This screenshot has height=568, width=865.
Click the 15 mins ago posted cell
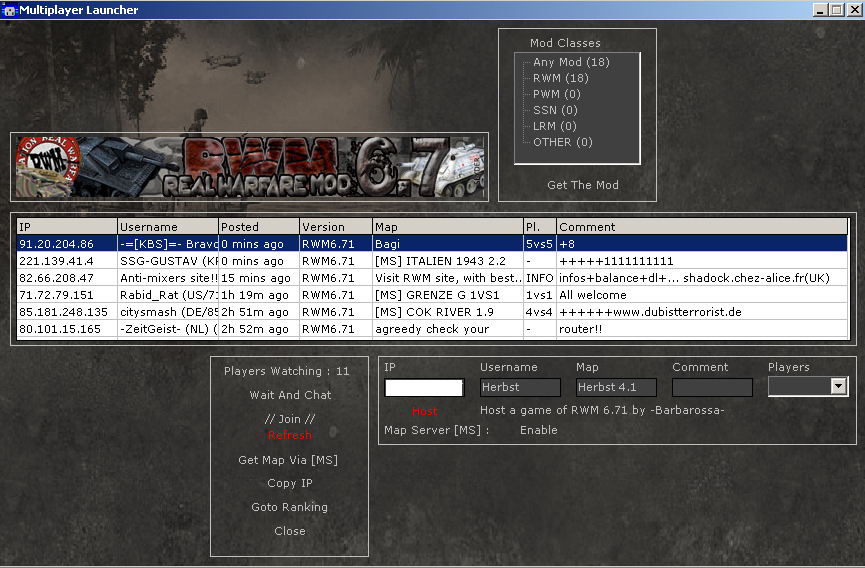pos(259,278)
